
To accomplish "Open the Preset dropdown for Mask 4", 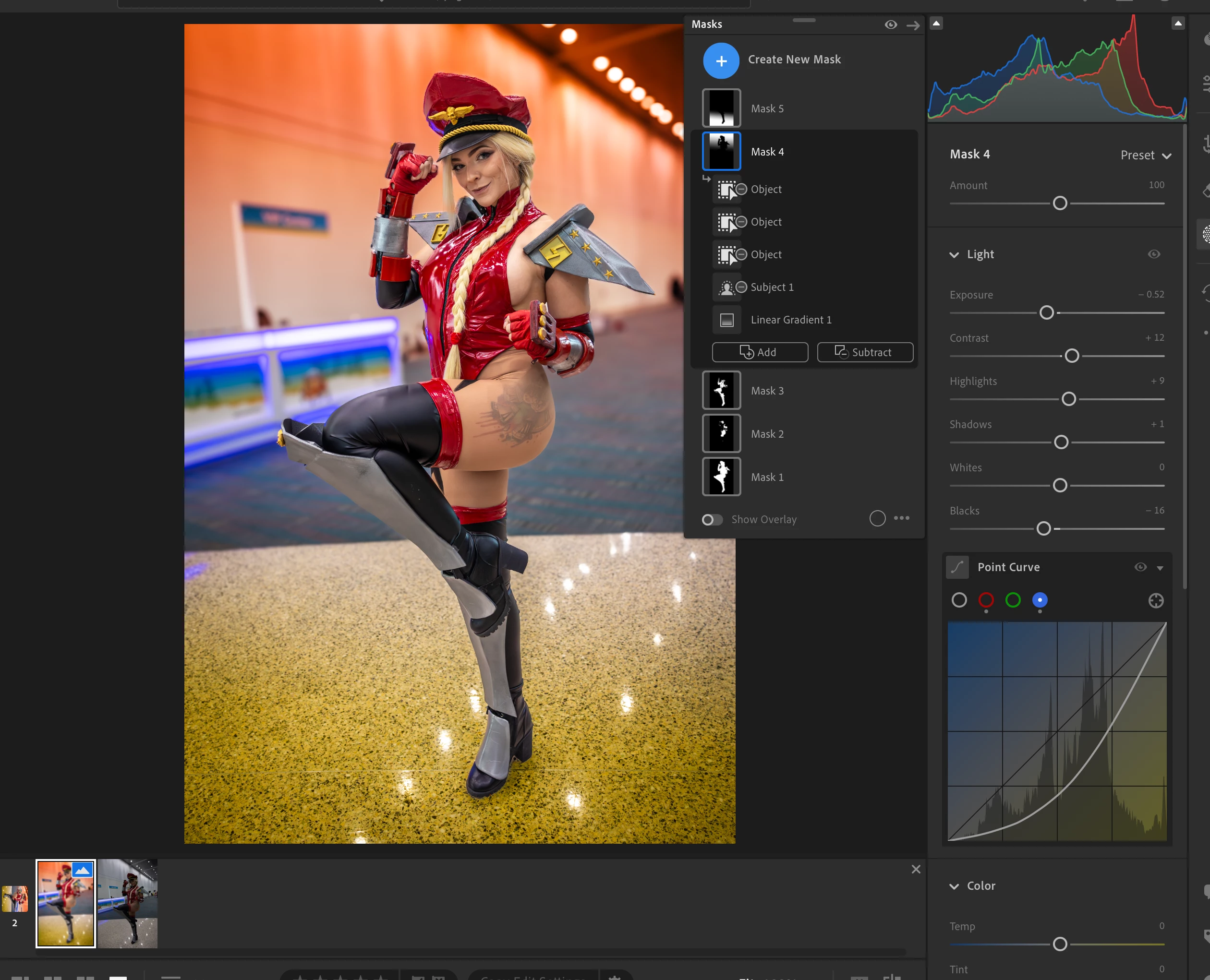I will [x=1146, y=155].
